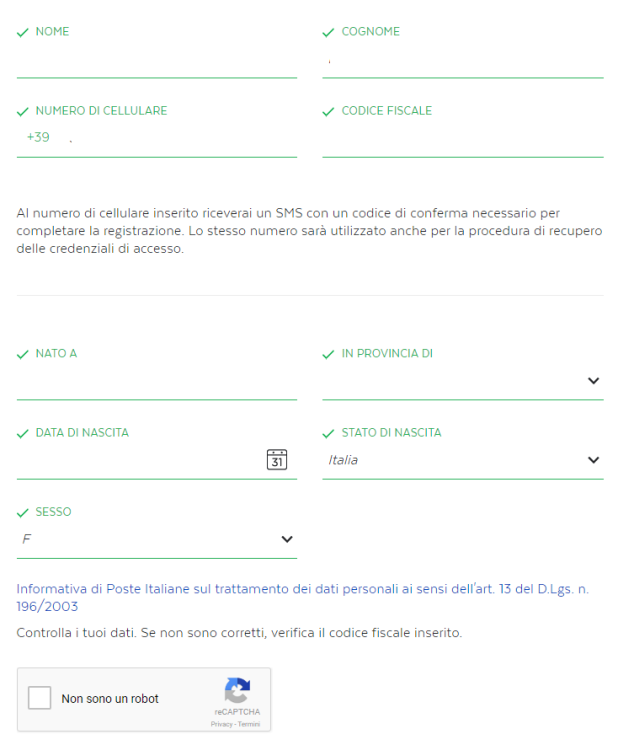
Task: Focus the COGNOME input field
Action: (x=463, y=63)
